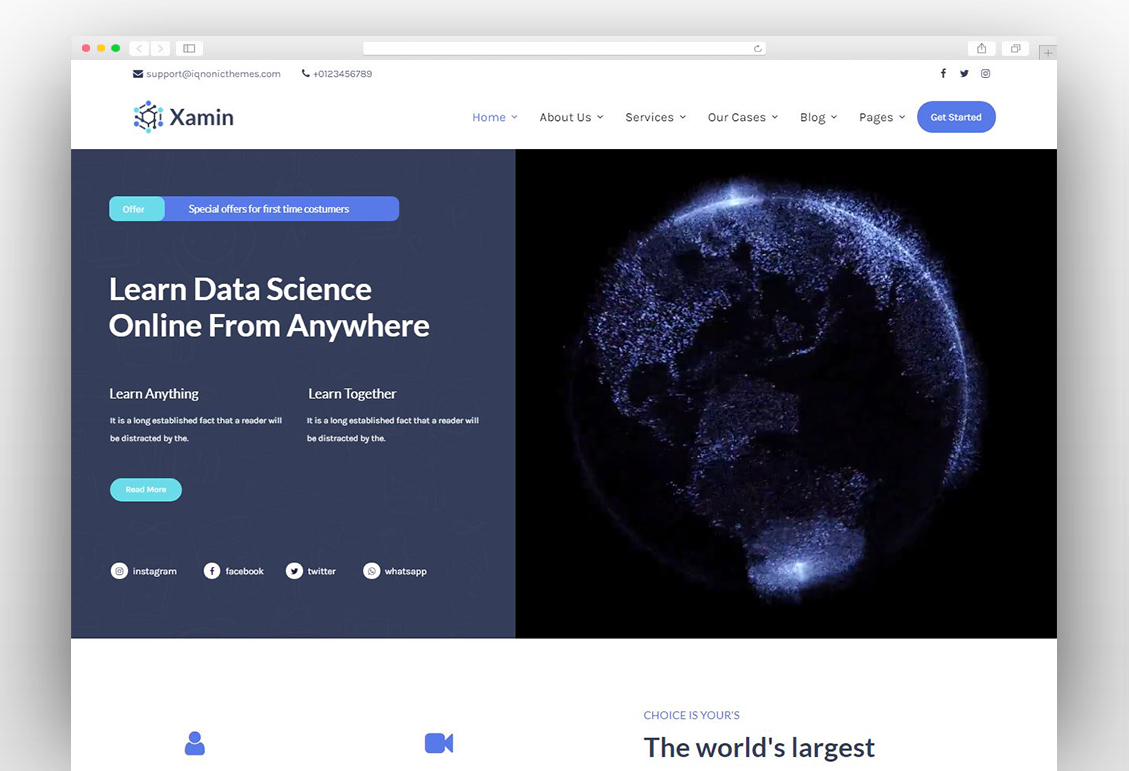Open the browser share icon
The image size is (1130, 771).
981,48
